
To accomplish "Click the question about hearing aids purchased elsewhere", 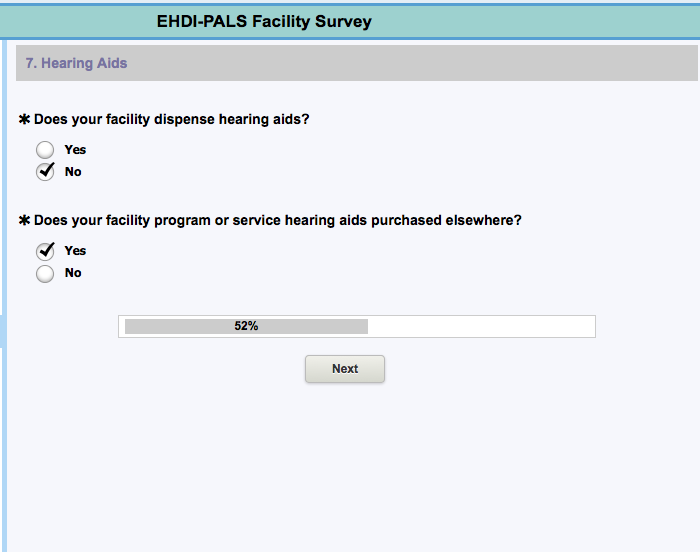I will pyautogui.click(x=278, y=220).
